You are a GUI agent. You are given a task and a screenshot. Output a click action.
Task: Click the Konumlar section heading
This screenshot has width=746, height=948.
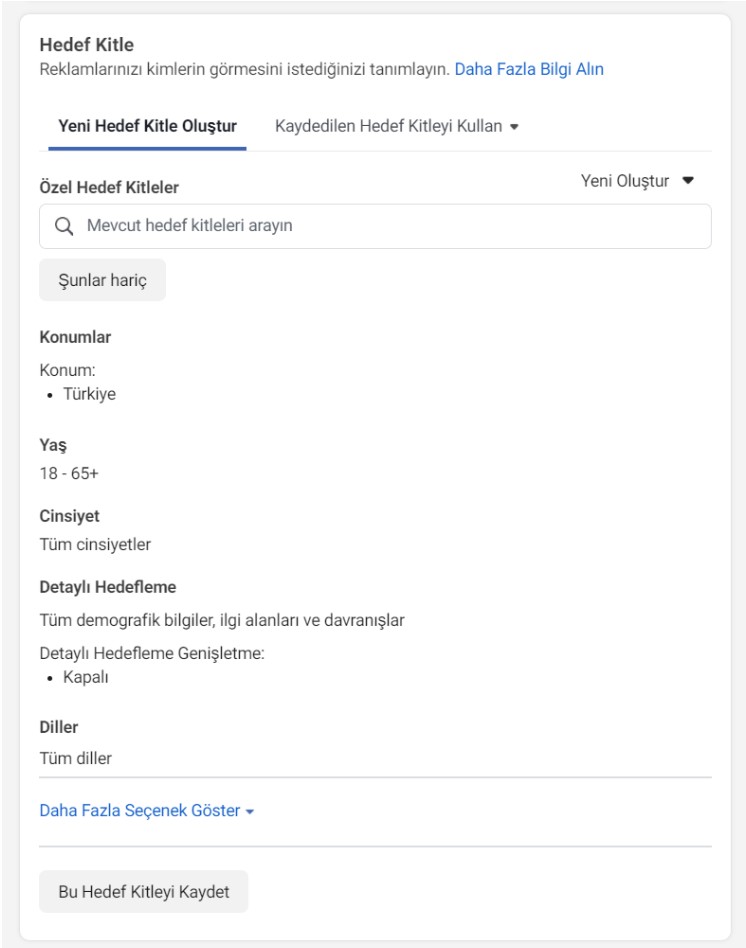tap(76, 337)
